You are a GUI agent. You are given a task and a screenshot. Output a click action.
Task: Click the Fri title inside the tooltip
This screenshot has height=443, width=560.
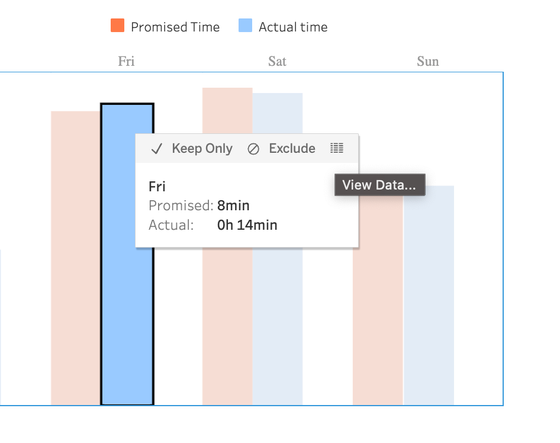point(157,186)
